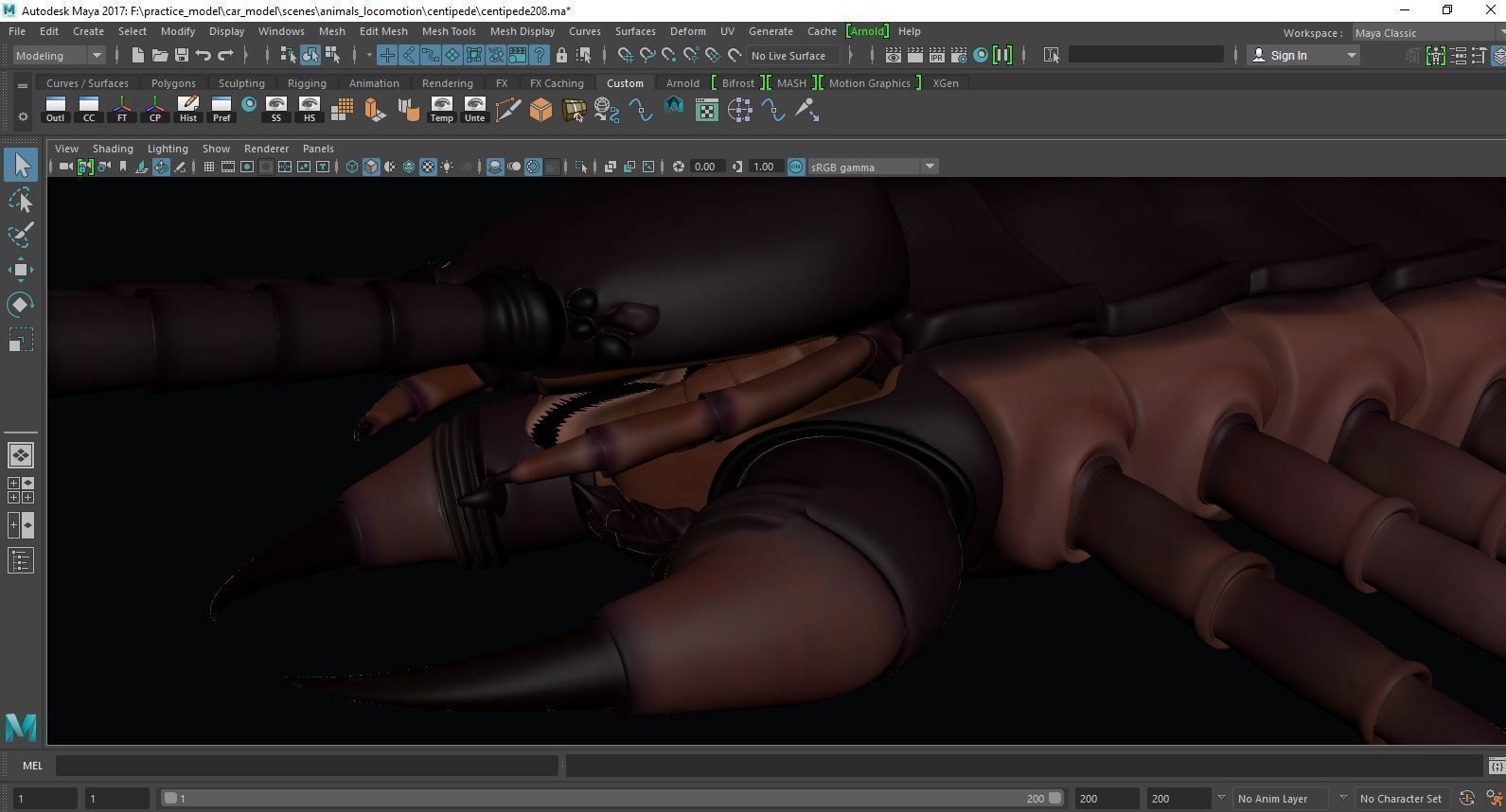The image size is (1506, 812).
Task: Activate the Rotate tool in the toolbox
Action: tap(21, 305)
